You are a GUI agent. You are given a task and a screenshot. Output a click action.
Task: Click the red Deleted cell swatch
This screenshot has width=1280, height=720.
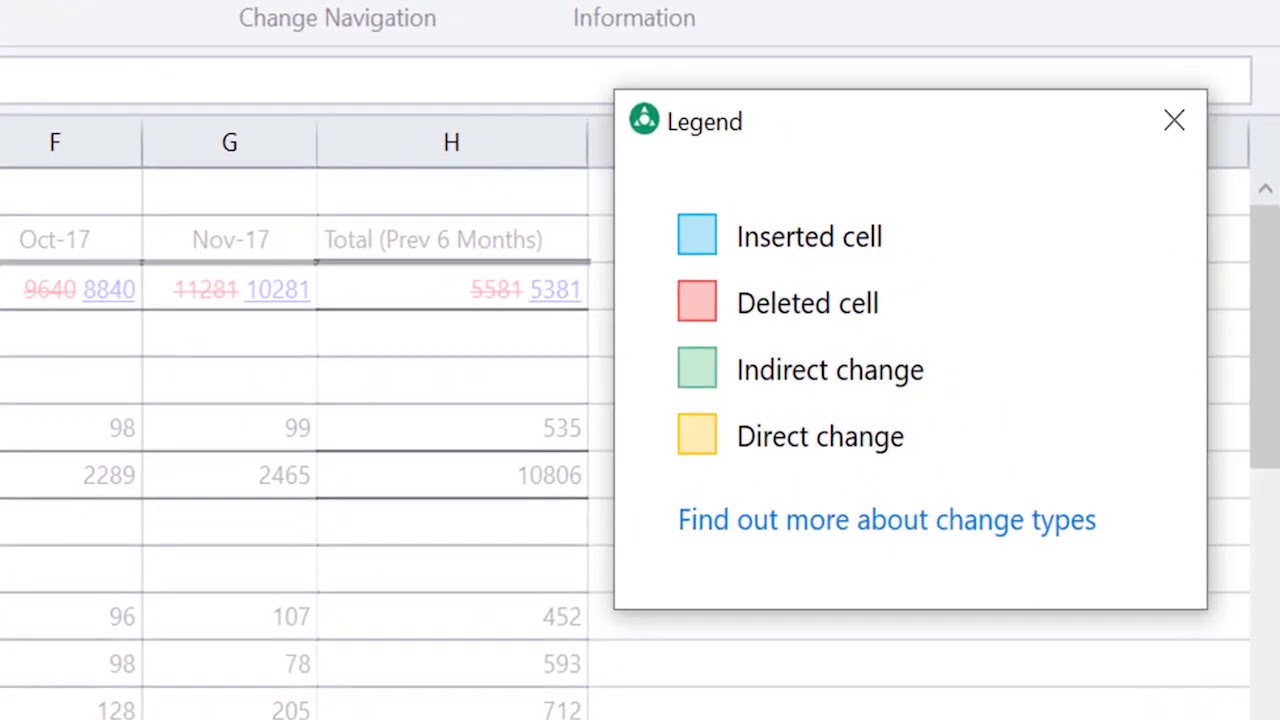click(x=697, y=302)
